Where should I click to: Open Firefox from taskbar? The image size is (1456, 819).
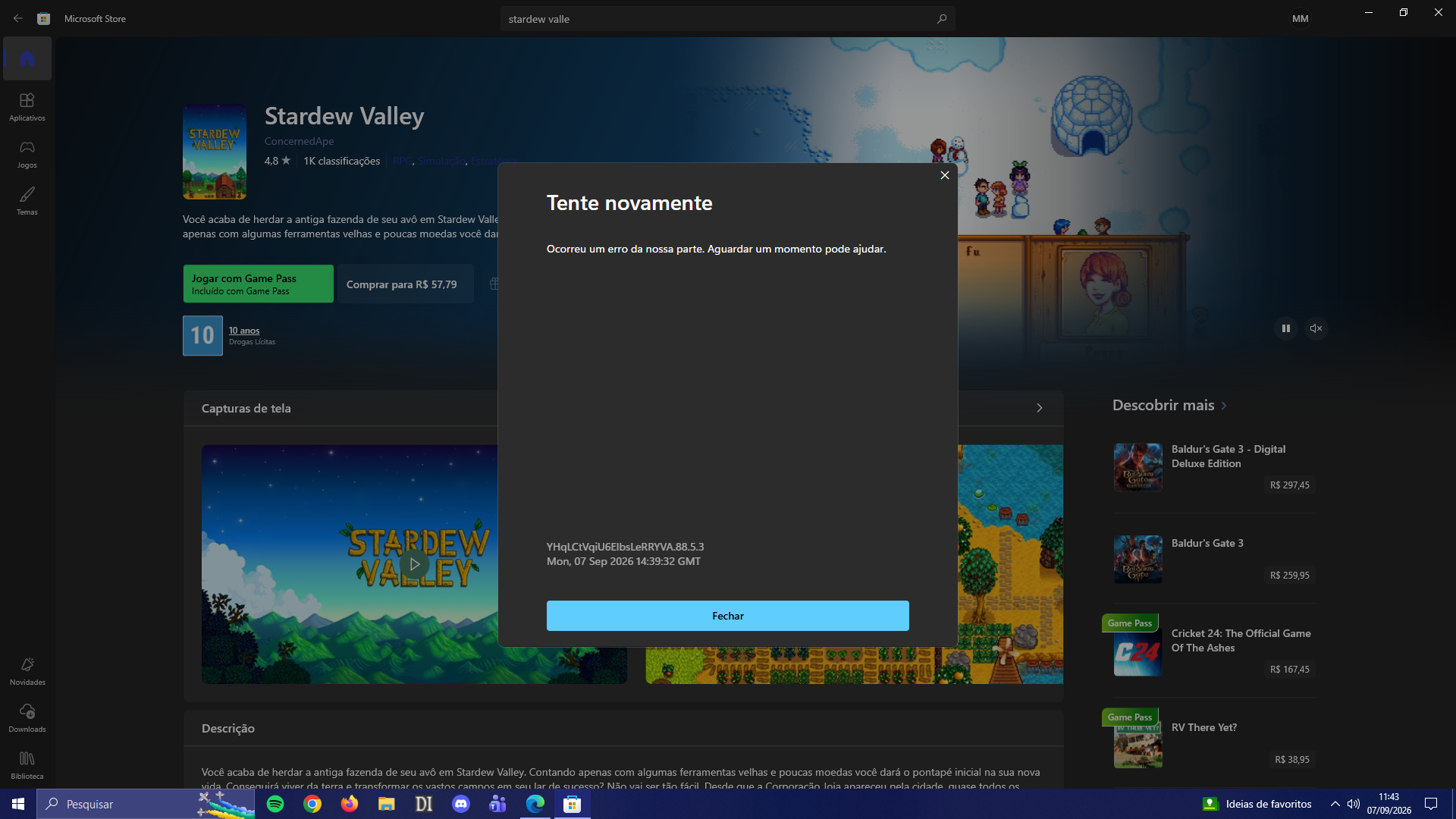pyautogui.click(x=350, y=804)
